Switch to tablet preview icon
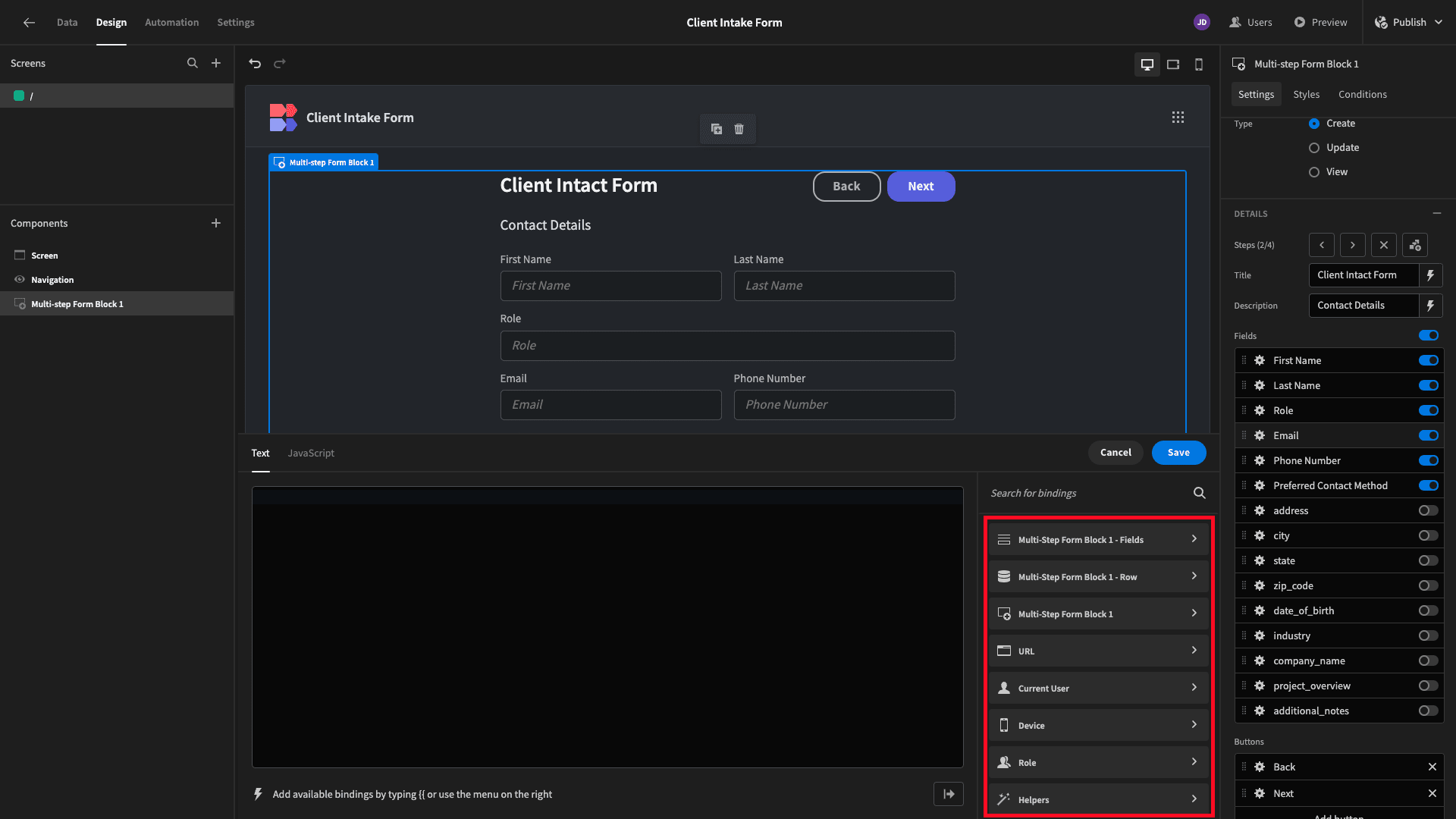The image size is (1456, 819). [x=1173, y=64]
